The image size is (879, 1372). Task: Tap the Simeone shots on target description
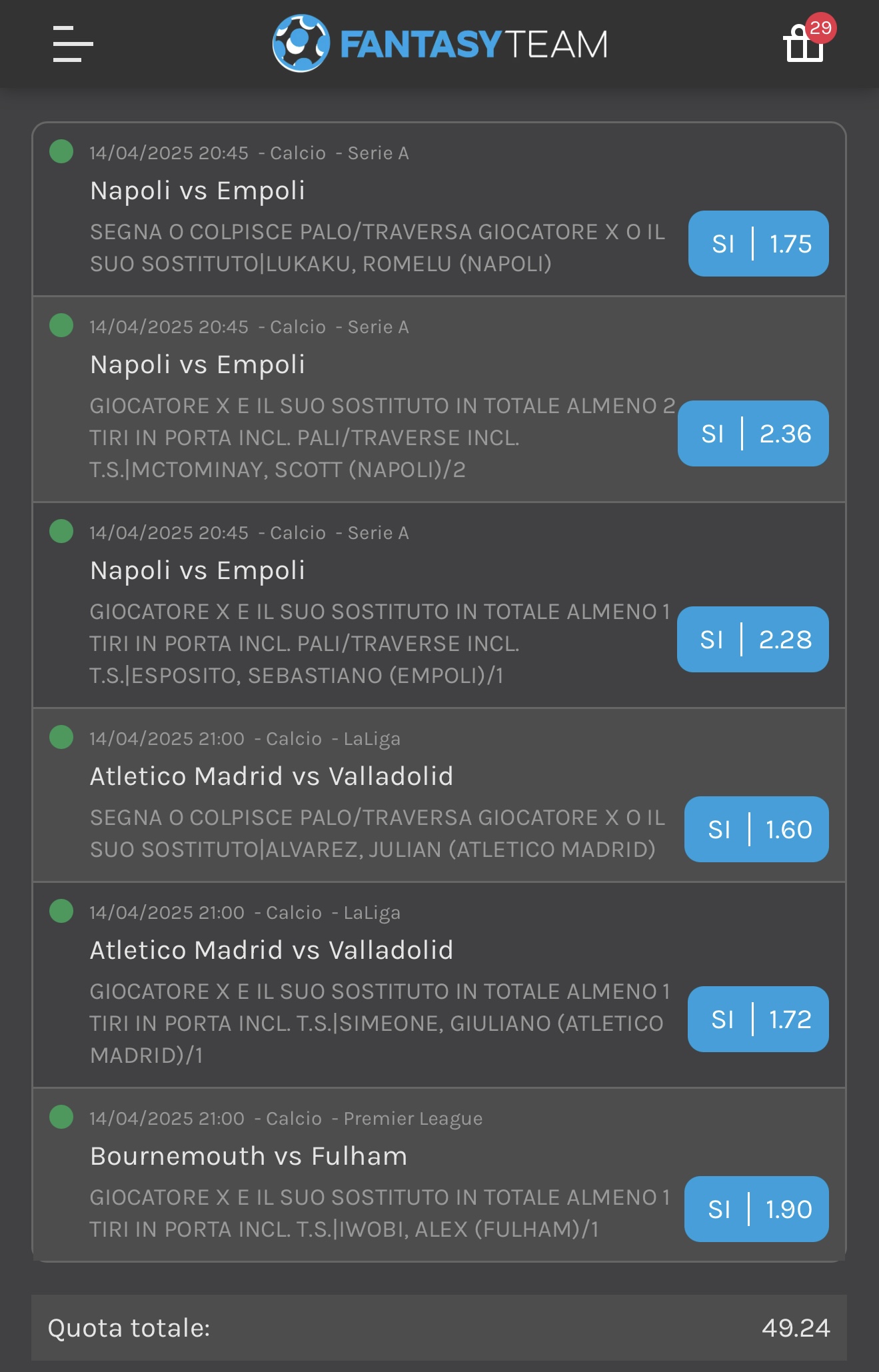click(379, 1024)
